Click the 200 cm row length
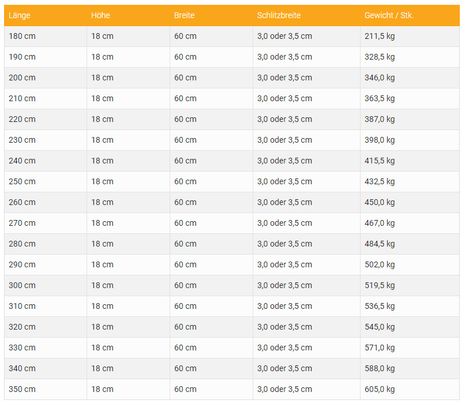 coord(22,78)
